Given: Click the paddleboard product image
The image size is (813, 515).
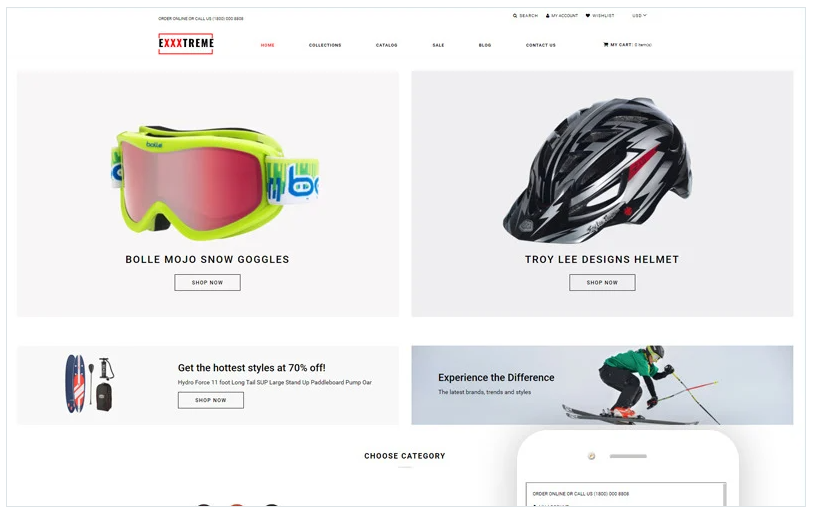Looking at the screenshot, I should point(90,384).
